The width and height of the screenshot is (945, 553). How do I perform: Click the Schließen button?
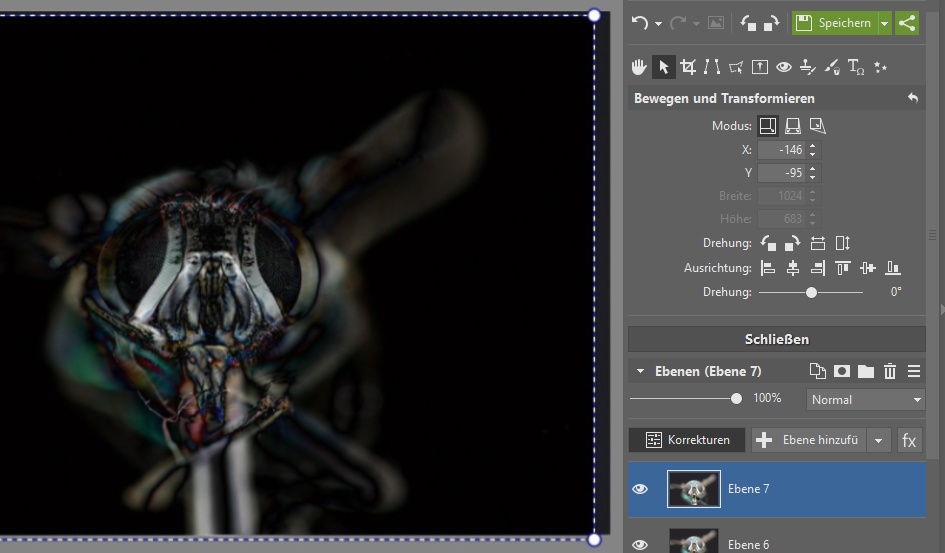tap(777, 339)
